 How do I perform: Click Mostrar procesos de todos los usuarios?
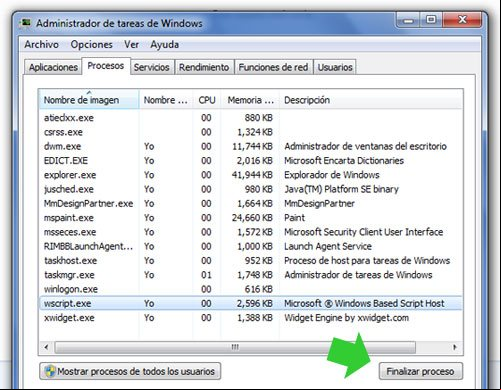130,371
